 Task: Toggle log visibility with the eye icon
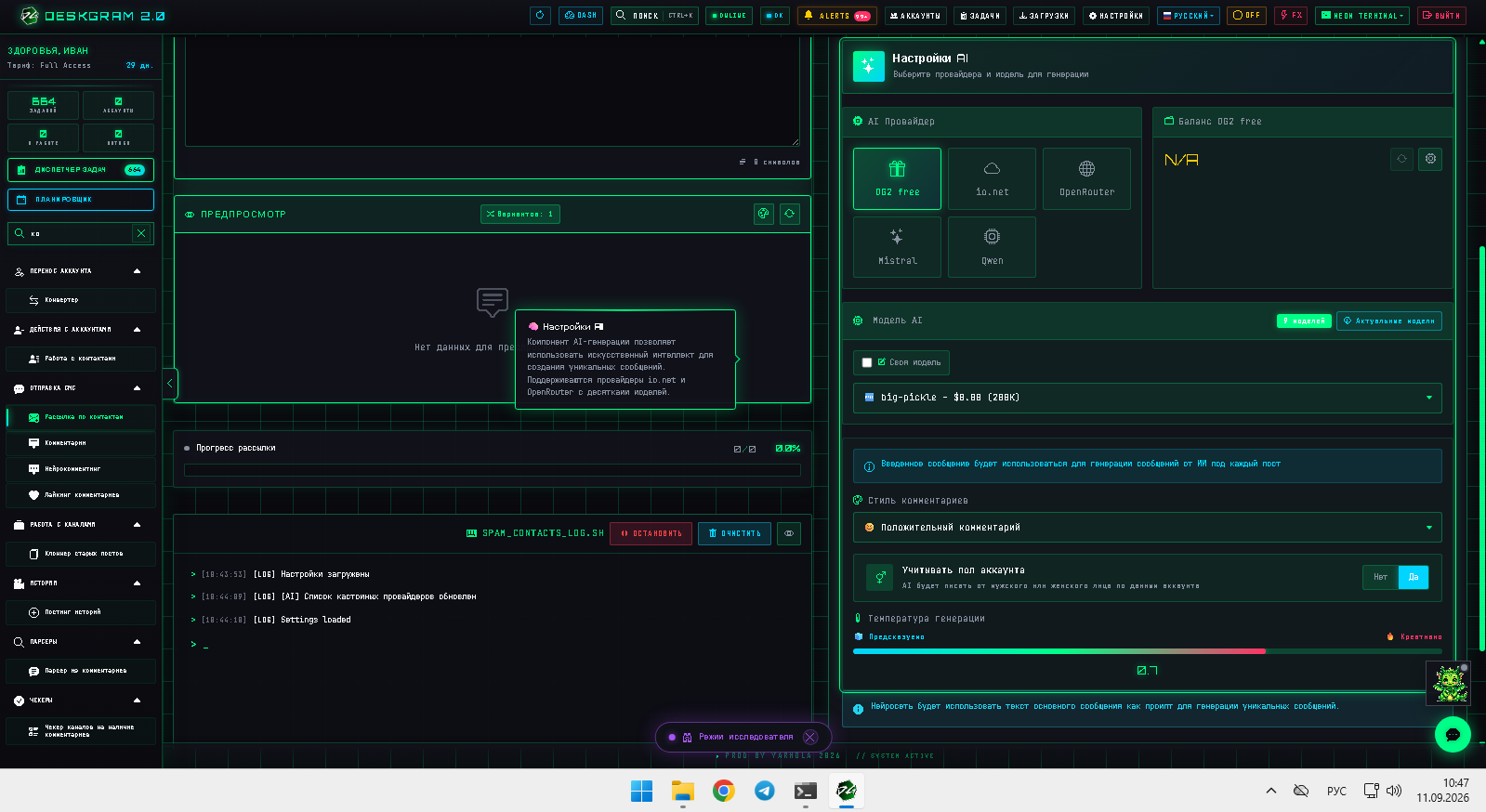coord(789,533)
